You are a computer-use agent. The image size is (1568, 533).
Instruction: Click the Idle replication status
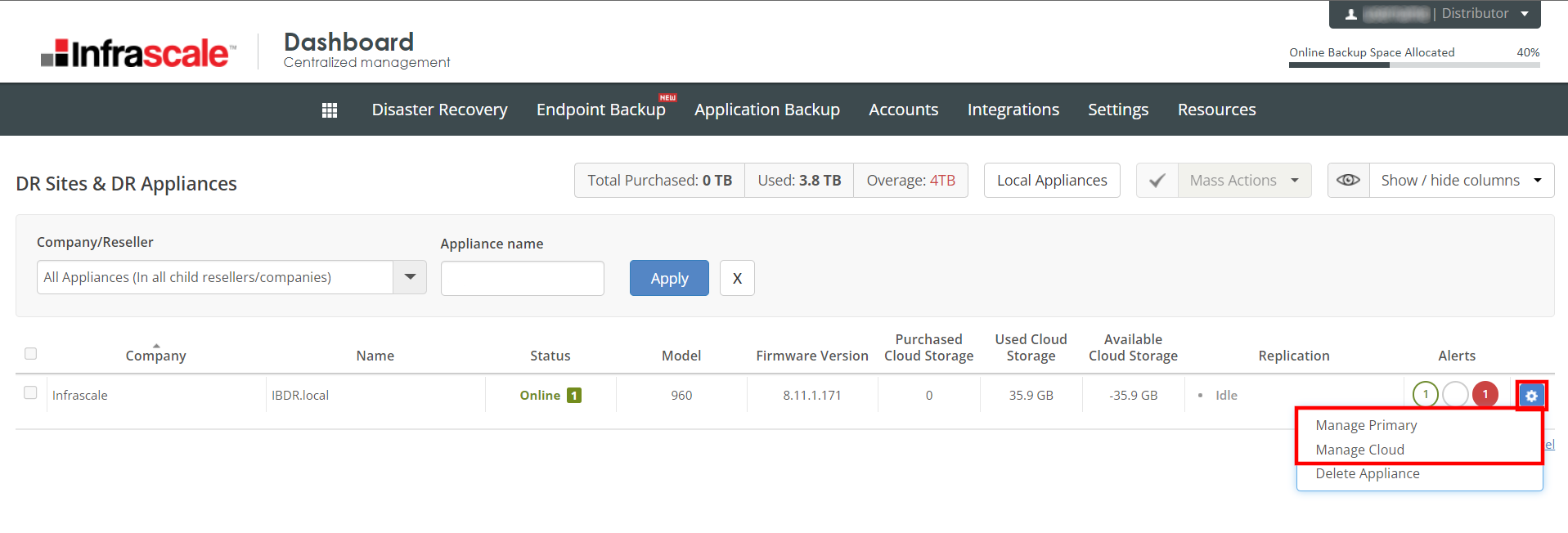click(1226, 396)
